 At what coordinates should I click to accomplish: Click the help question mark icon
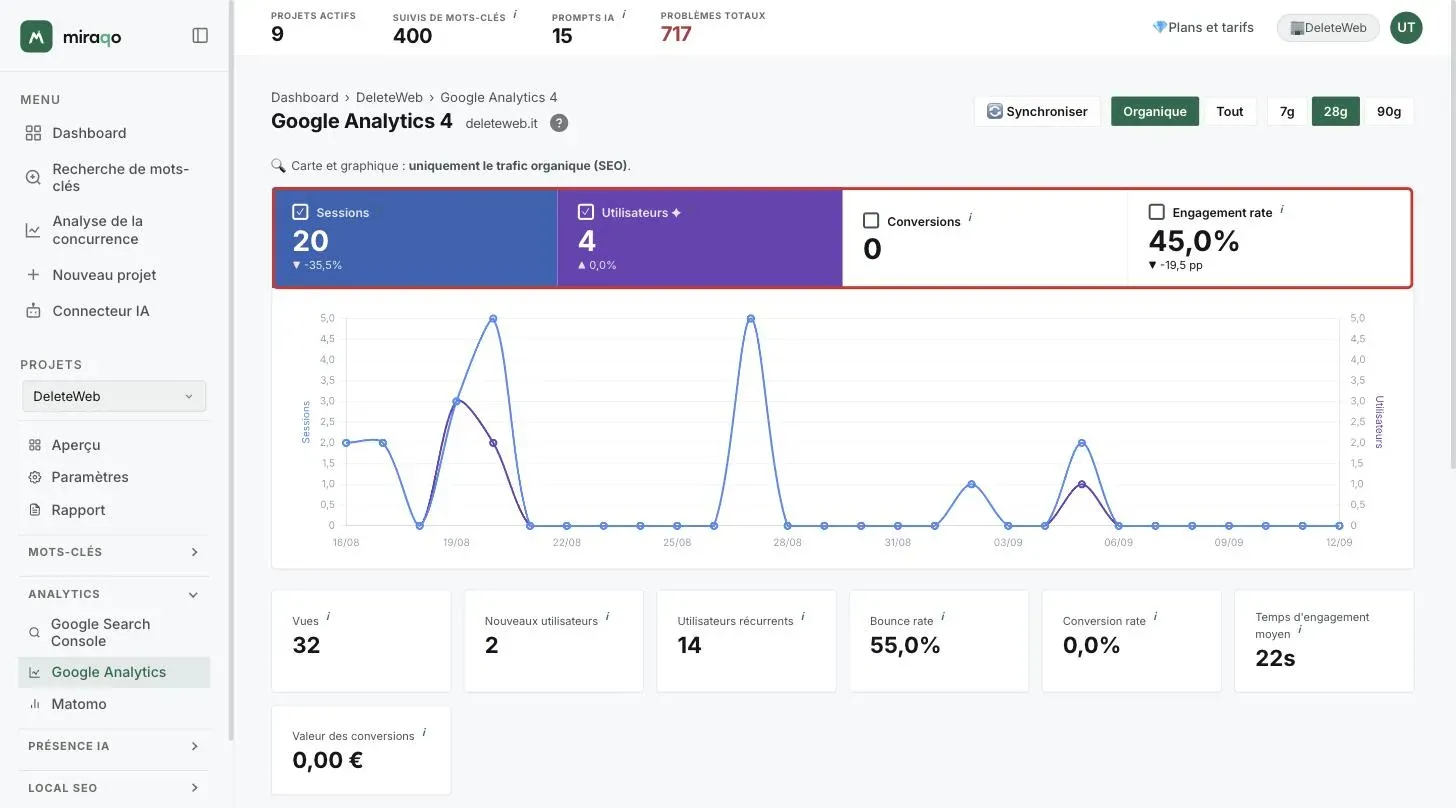559,123
